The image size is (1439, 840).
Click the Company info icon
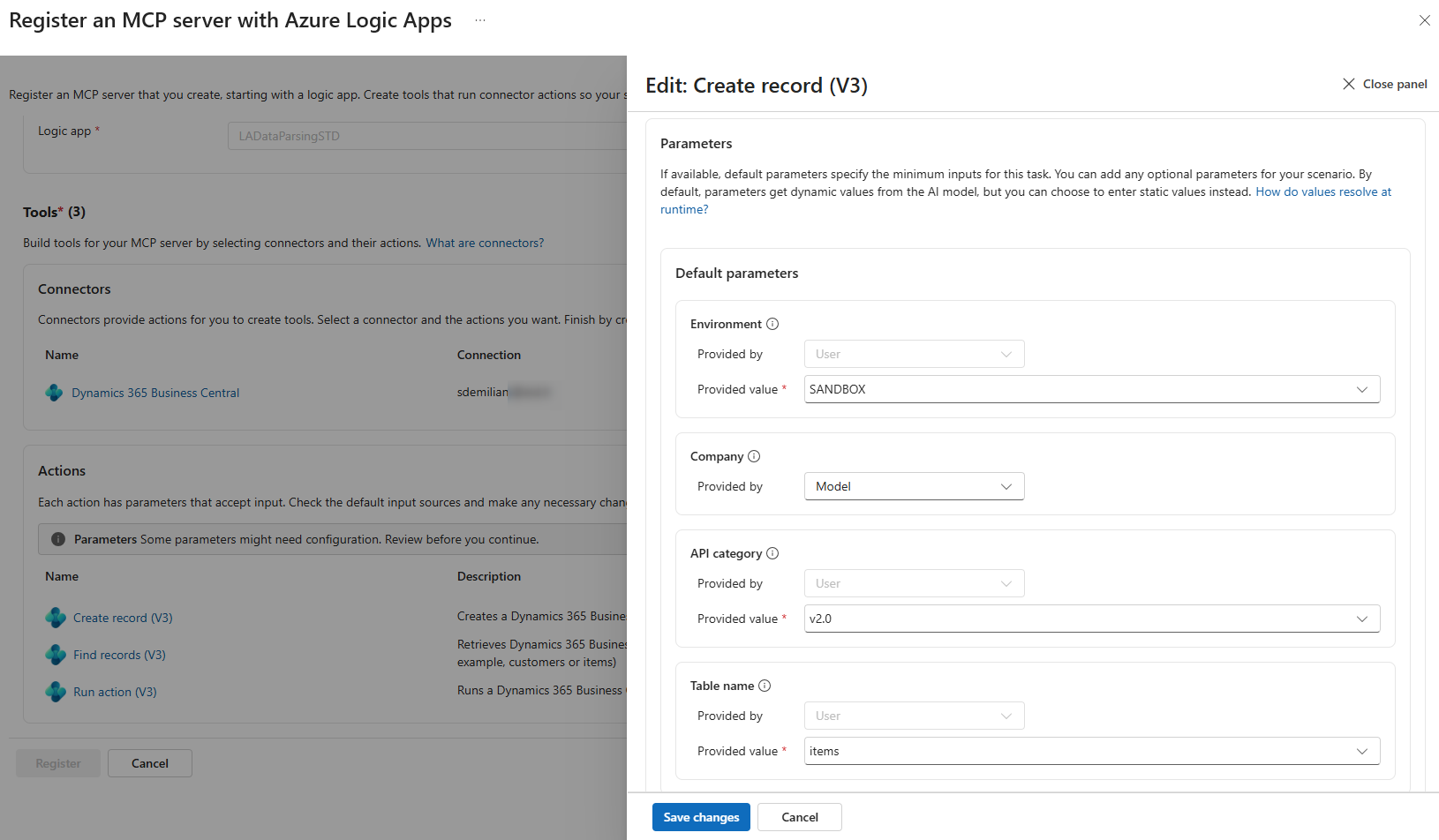coord(754,456)
